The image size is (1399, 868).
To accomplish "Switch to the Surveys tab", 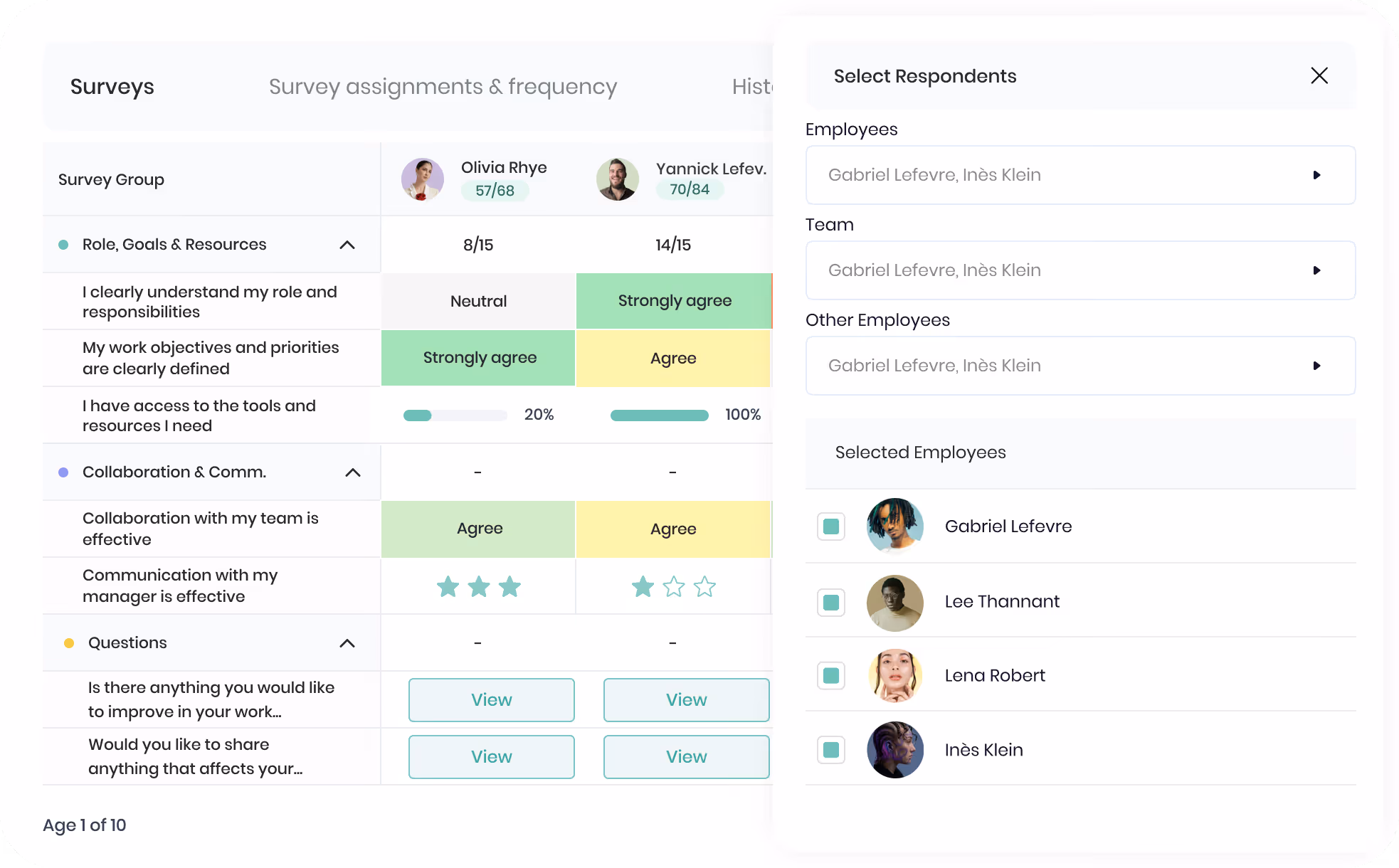I will click(112, 86).
